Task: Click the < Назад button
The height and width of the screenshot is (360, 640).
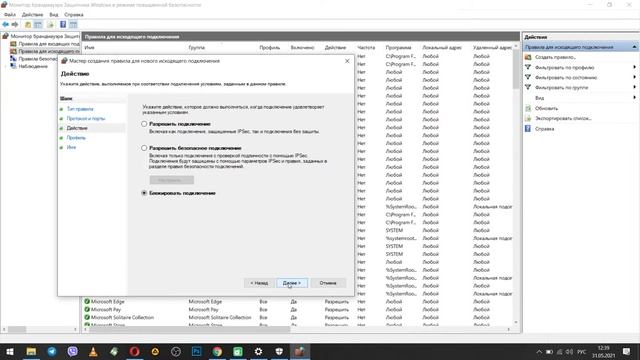Action: [259, 283]
